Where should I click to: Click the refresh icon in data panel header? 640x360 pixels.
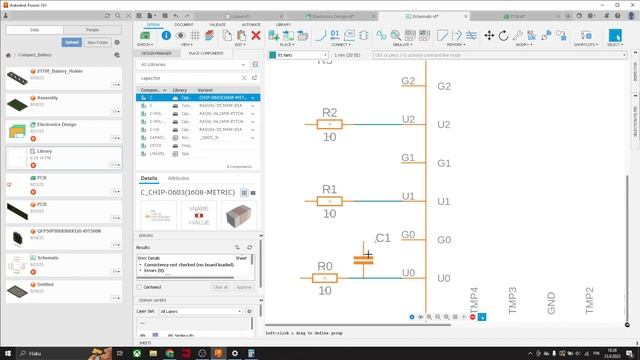(107, 16)
